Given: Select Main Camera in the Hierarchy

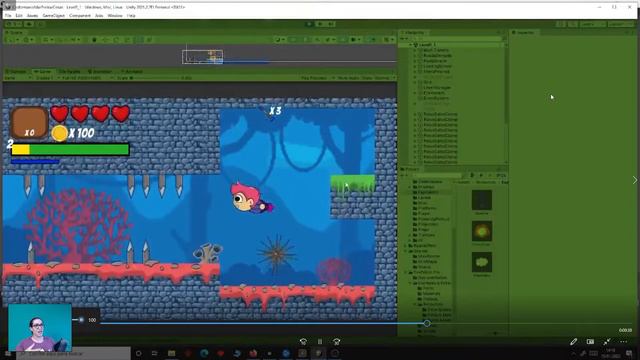Looking at the screenshot, I should (x=435, y=50).
